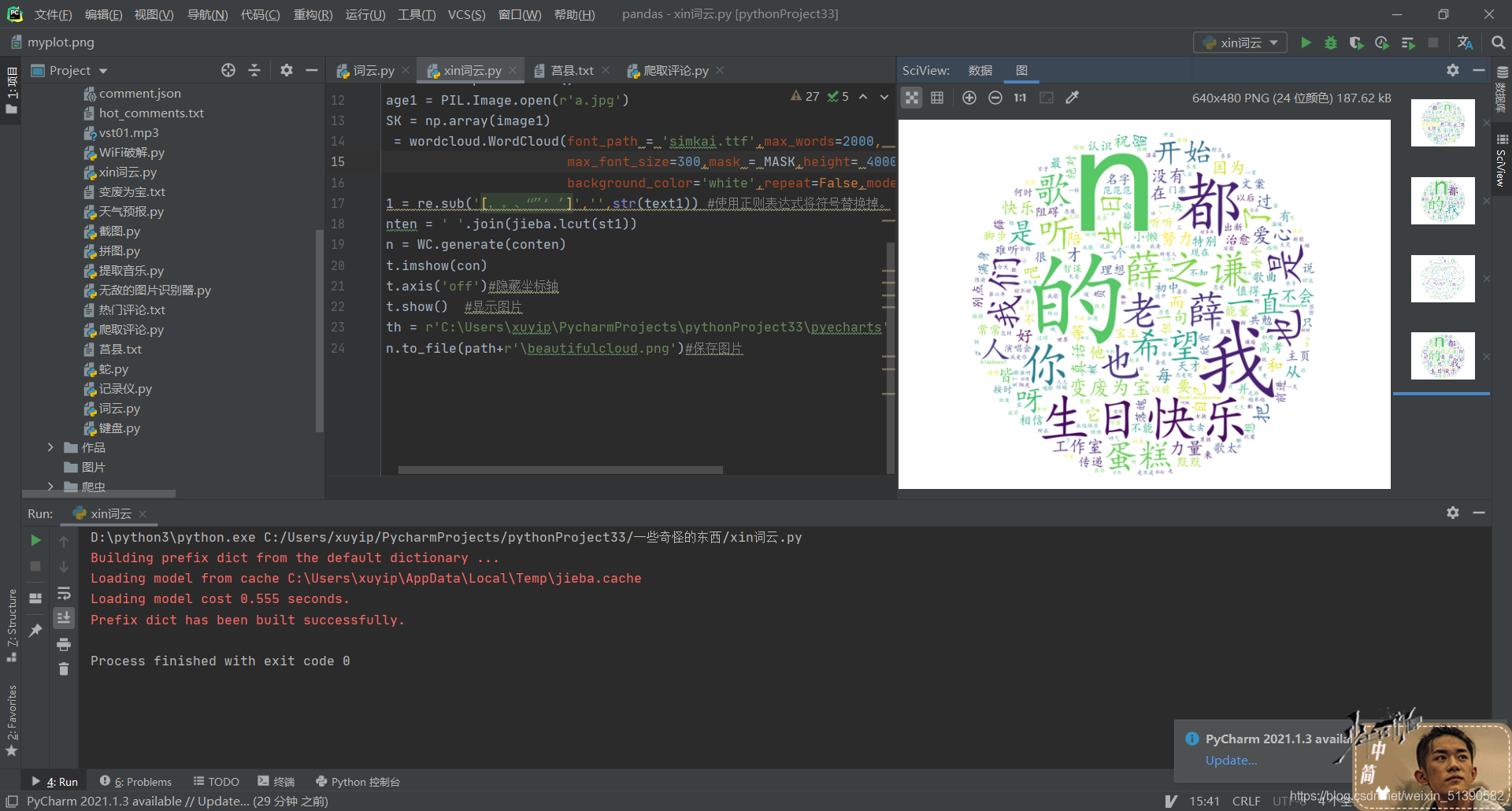Click the locate current file target icon
This screenshot has width=1512, height=811.
228,70
